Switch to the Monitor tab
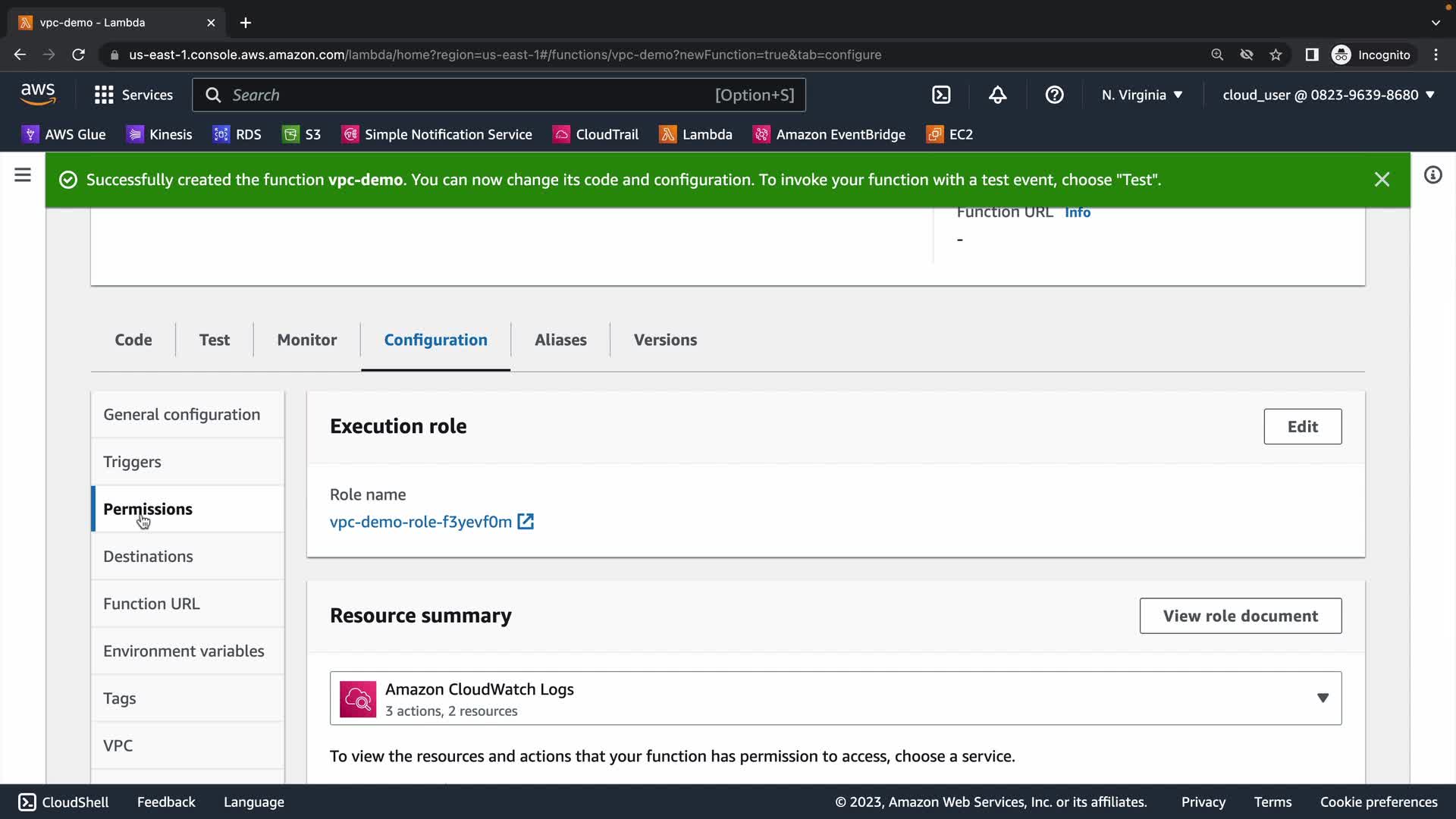Screen dimensions: 1456x819 (306, 340)
